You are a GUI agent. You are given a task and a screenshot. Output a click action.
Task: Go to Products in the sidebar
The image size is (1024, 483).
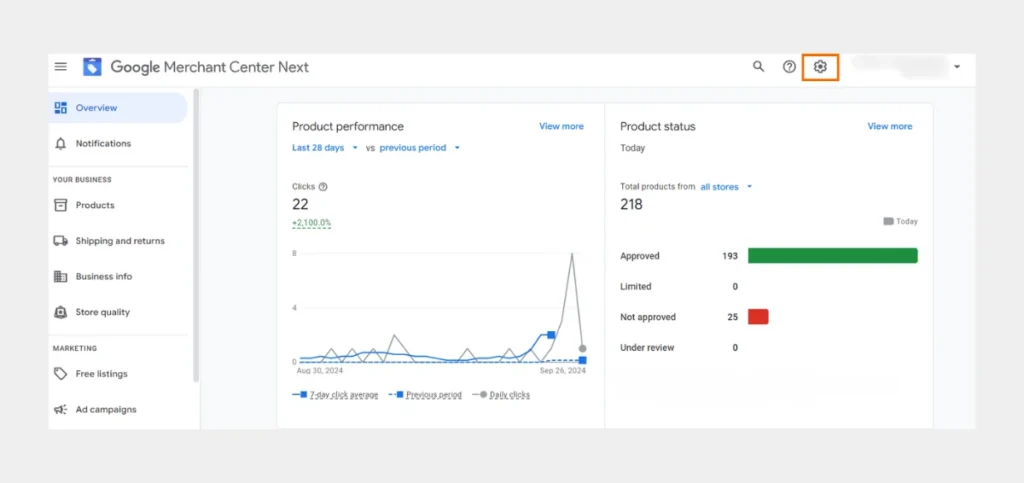click(x=118, y=205)
